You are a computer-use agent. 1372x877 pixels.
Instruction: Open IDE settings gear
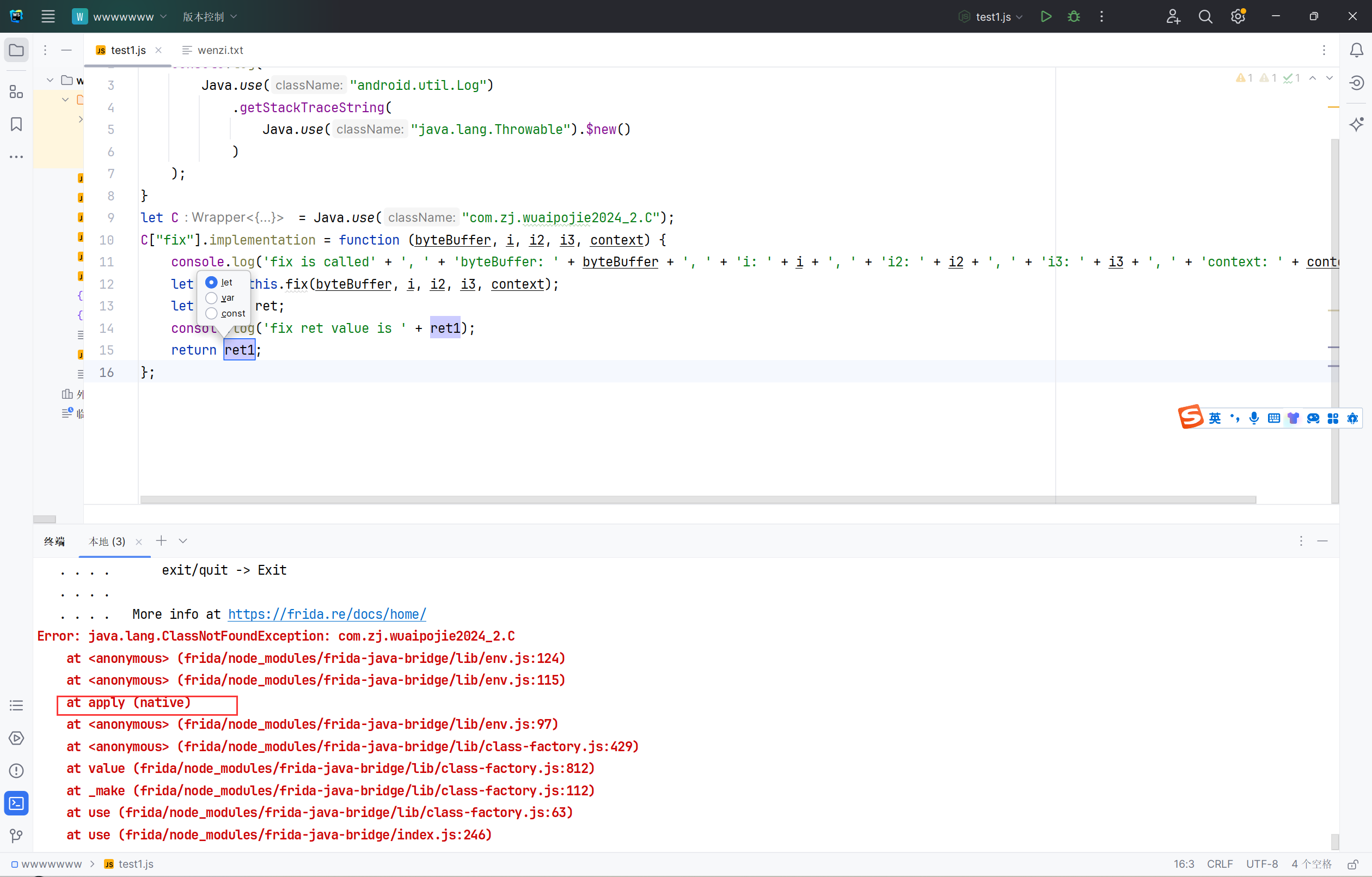(x=1238, y=16)
